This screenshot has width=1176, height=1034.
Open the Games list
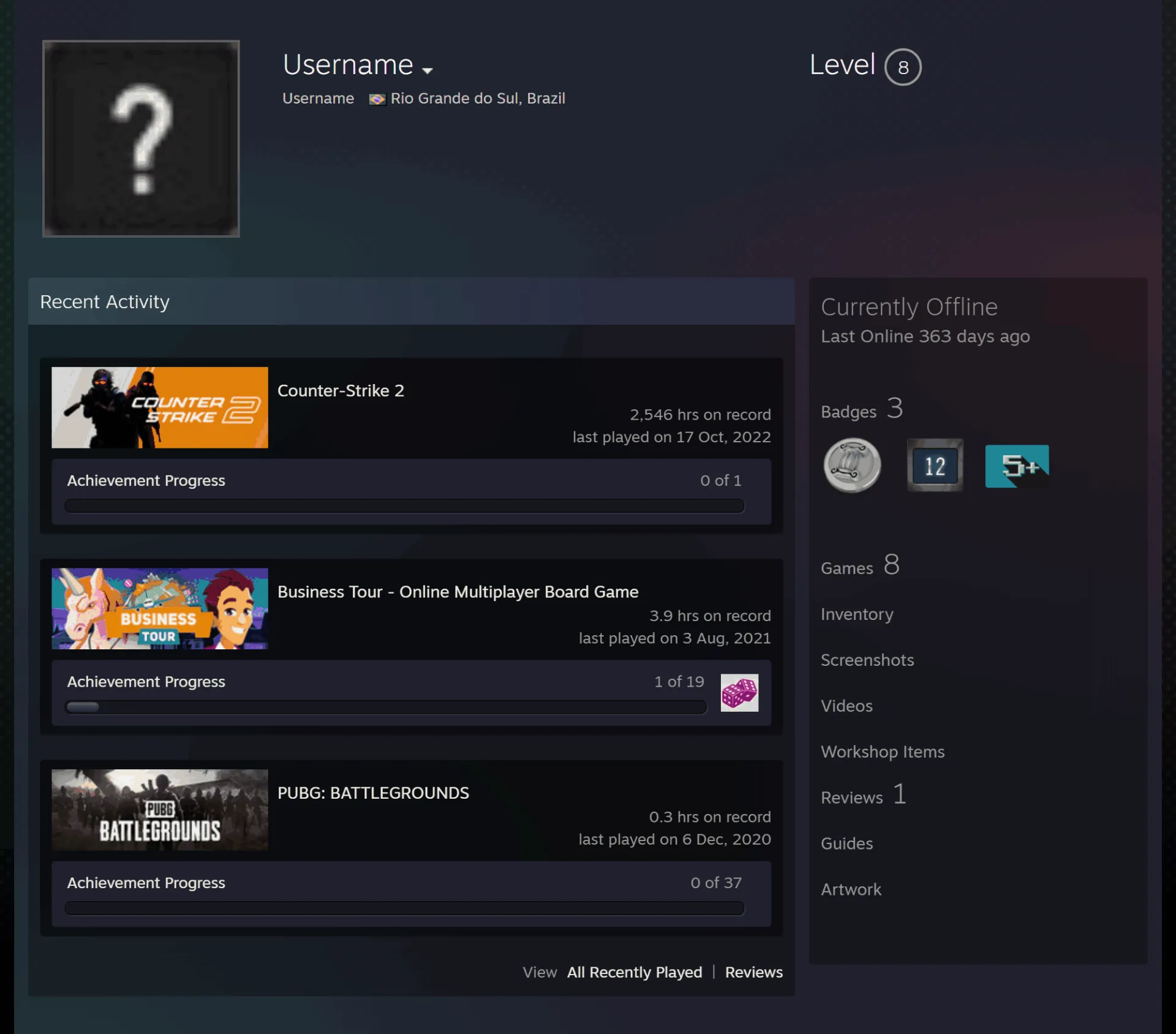tap(860, 565)
